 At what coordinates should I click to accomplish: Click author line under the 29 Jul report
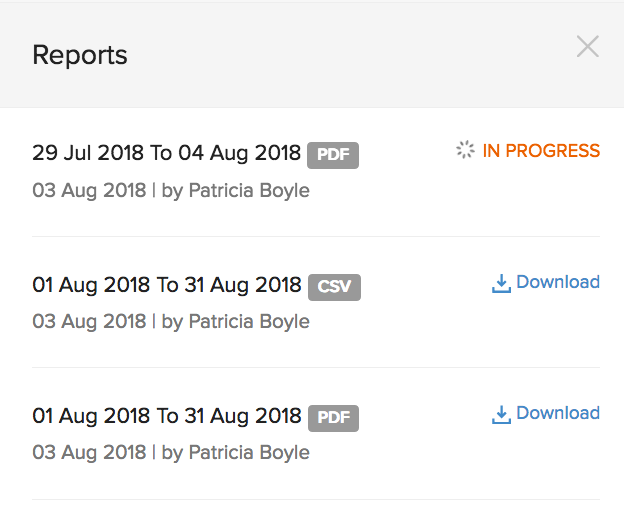[171, 190]
